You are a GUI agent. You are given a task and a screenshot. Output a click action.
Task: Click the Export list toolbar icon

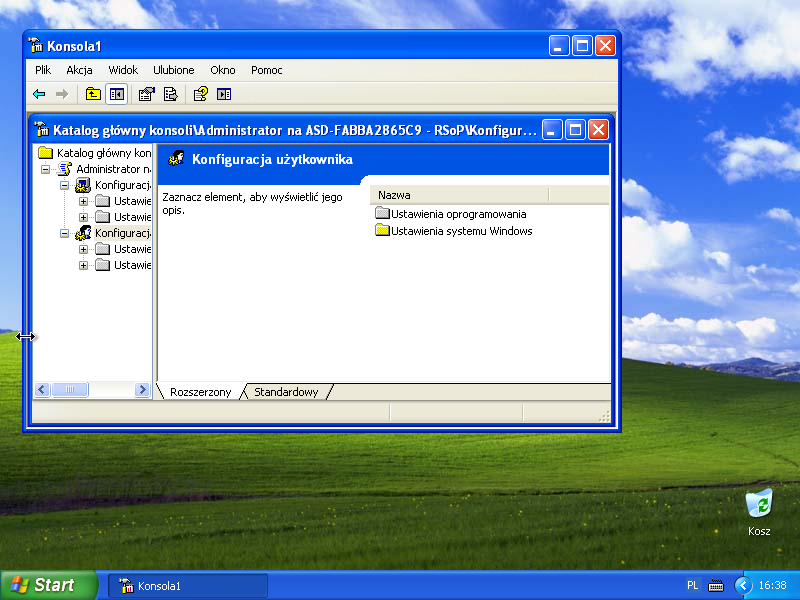(x=171, y=94)
